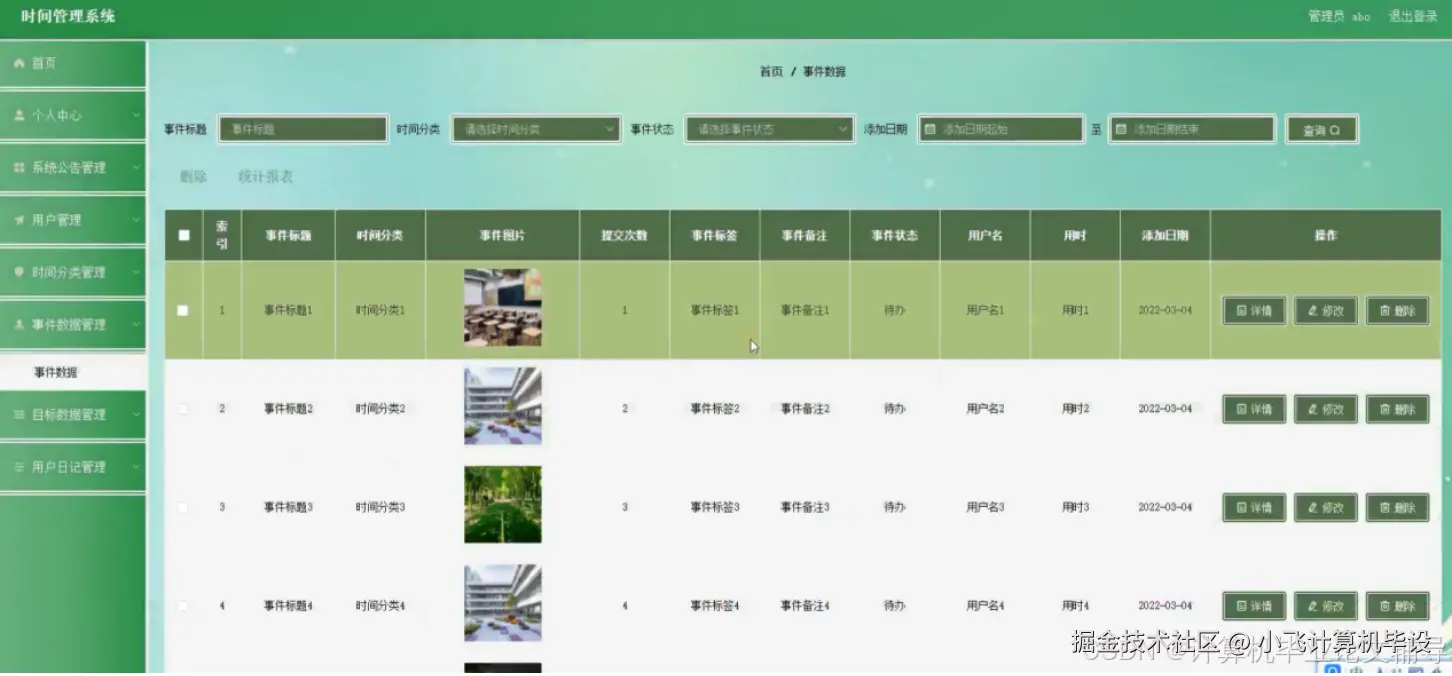Click 退出登录 to log out
1452x676 pixels.
pos(1412,16)
